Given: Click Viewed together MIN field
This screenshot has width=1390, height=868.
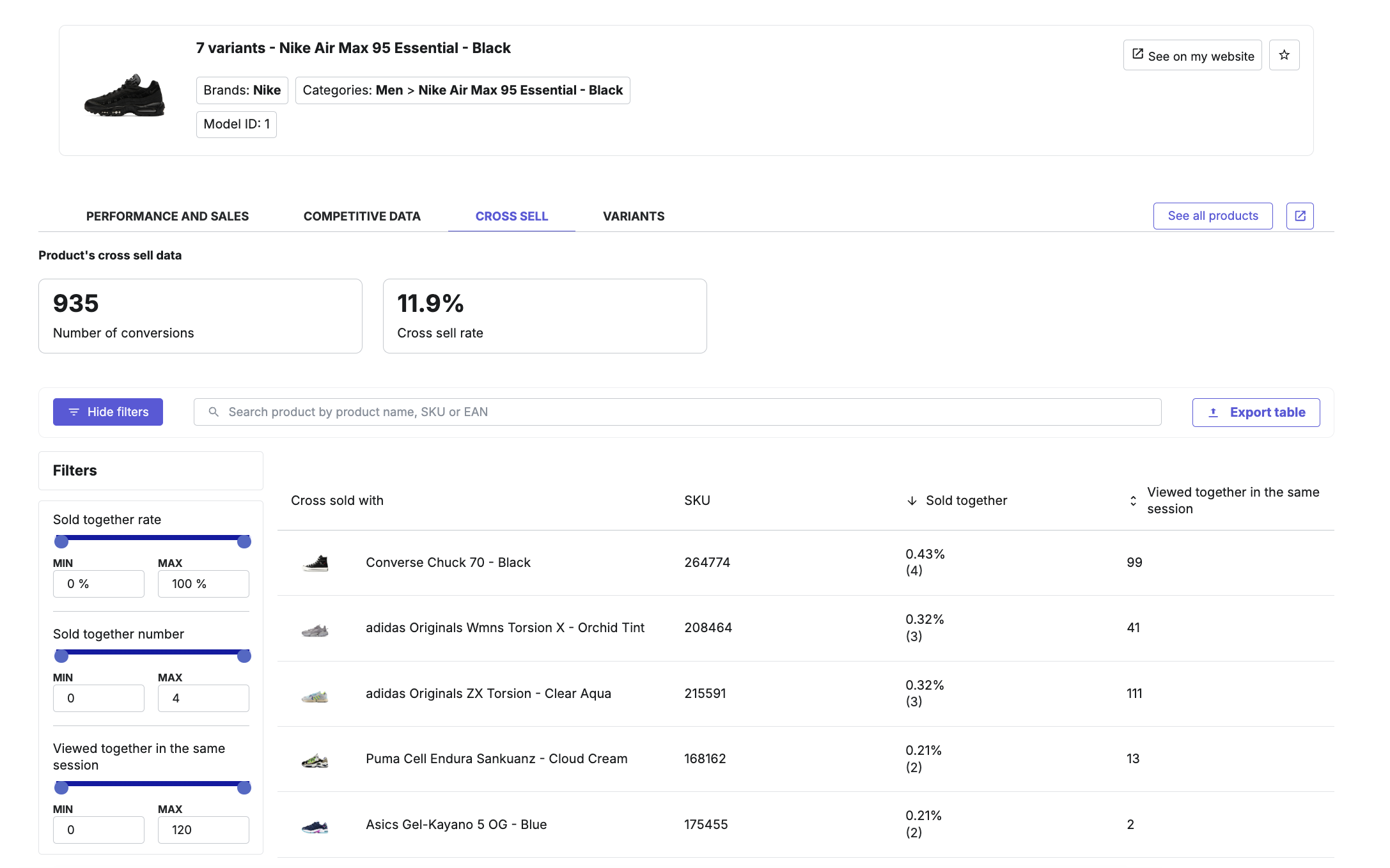Looking at the screenshot, I should click(98, 830).
